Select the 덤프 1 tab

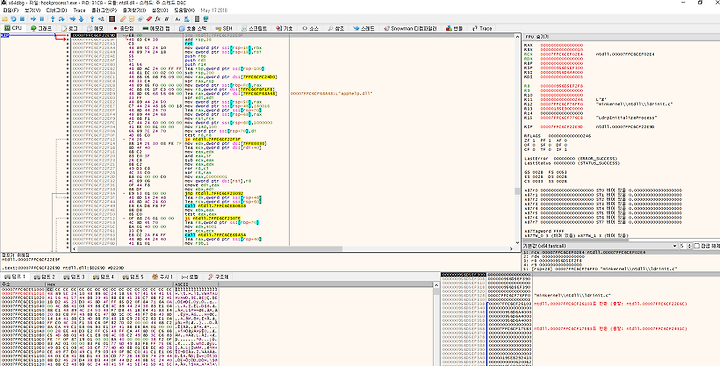pos(15,277)
